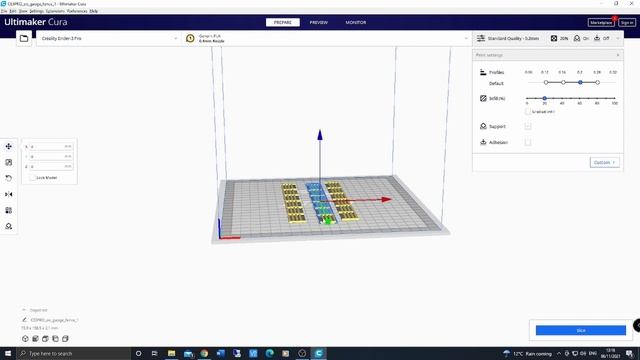Click the top view cube icon
The height and width of the screenshot is (360, 640).
click(x=45, y=339)
